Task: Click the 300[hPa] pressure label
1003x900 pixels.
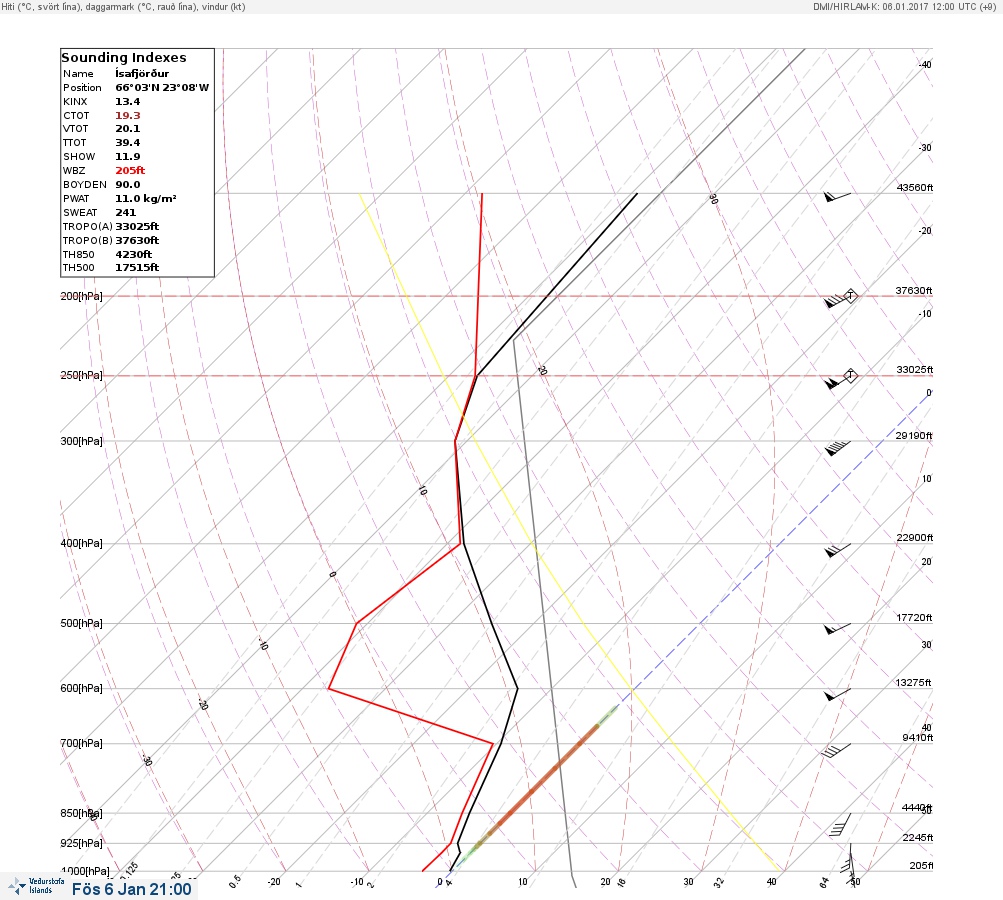Action: point(81,441)
